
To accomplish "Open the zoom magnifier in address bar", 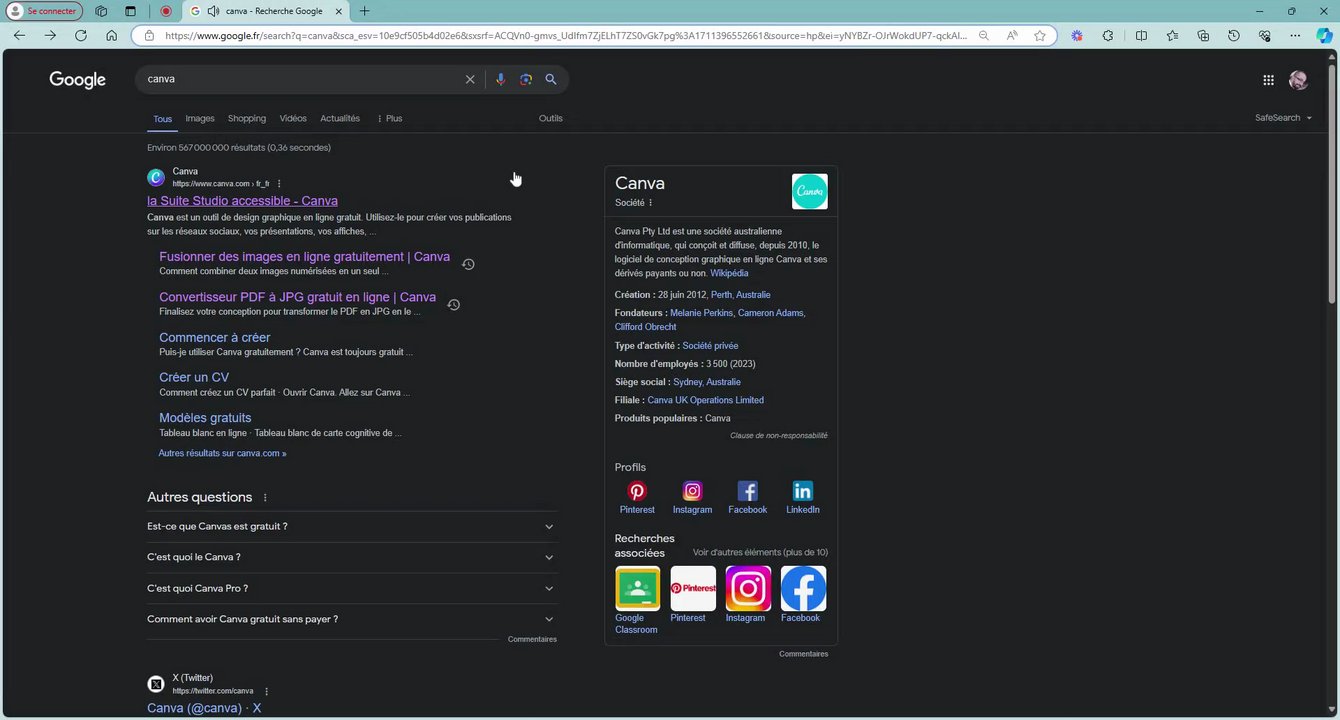I will tap(984, 35).
